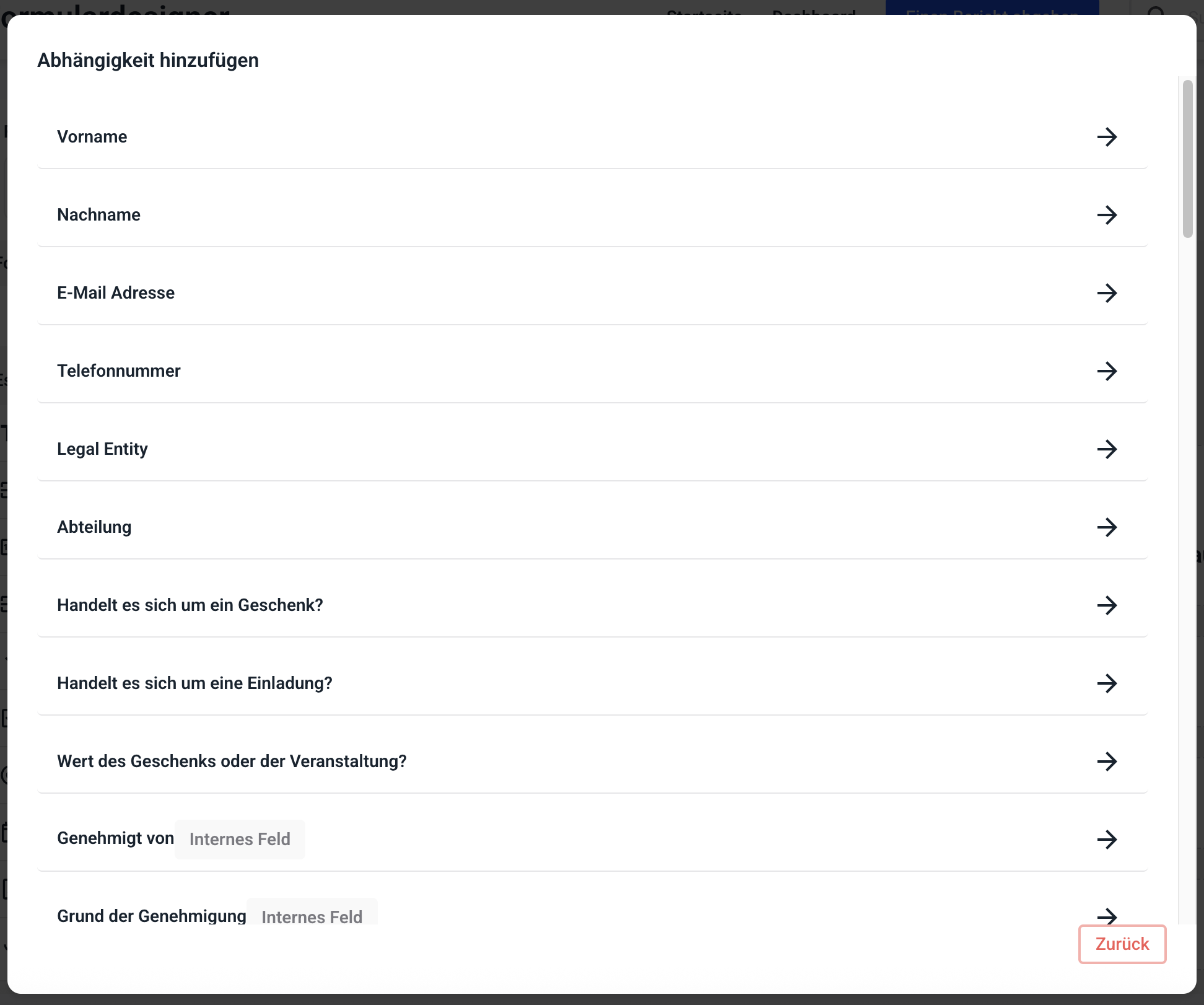Select the Vorname field label

pos(92,137)
